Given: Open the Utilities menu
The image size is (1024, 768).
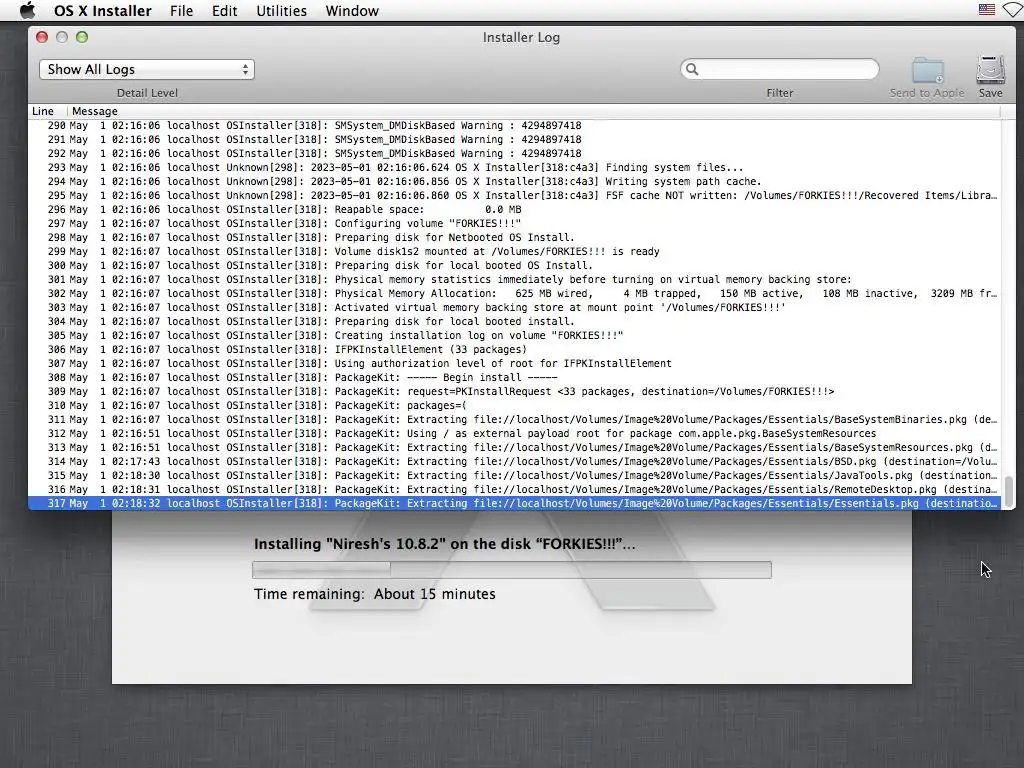Looking at the screenshot, I should pos(281,11).
